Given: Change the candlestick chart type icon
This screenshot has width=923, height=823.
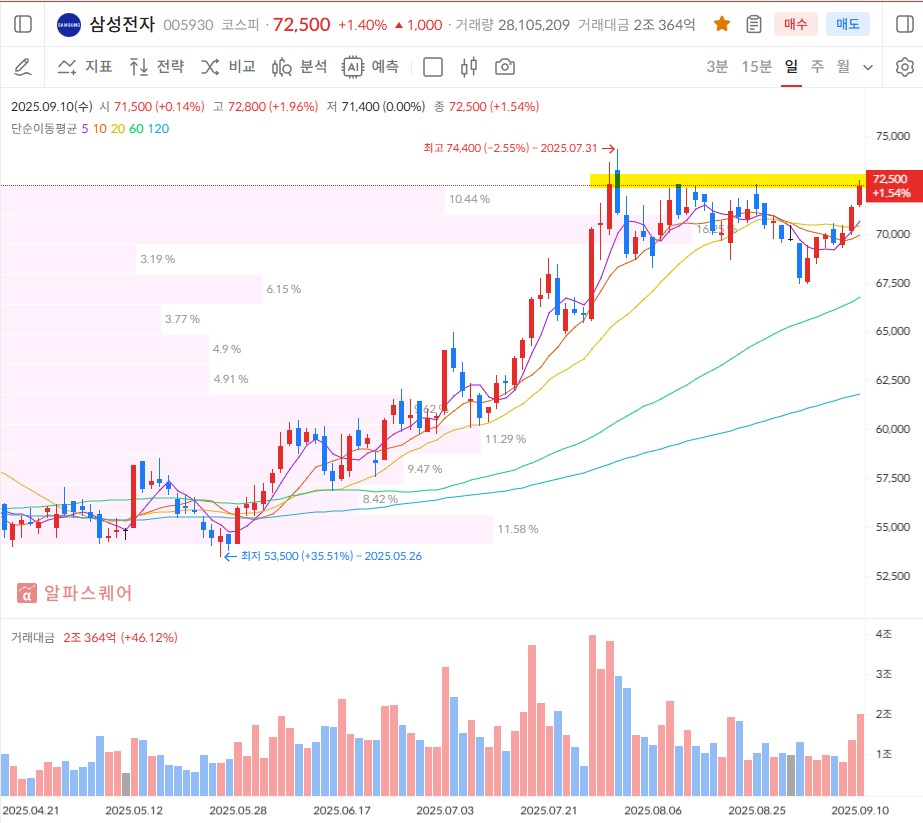Looking at the screenshot, I should point(469,67).
